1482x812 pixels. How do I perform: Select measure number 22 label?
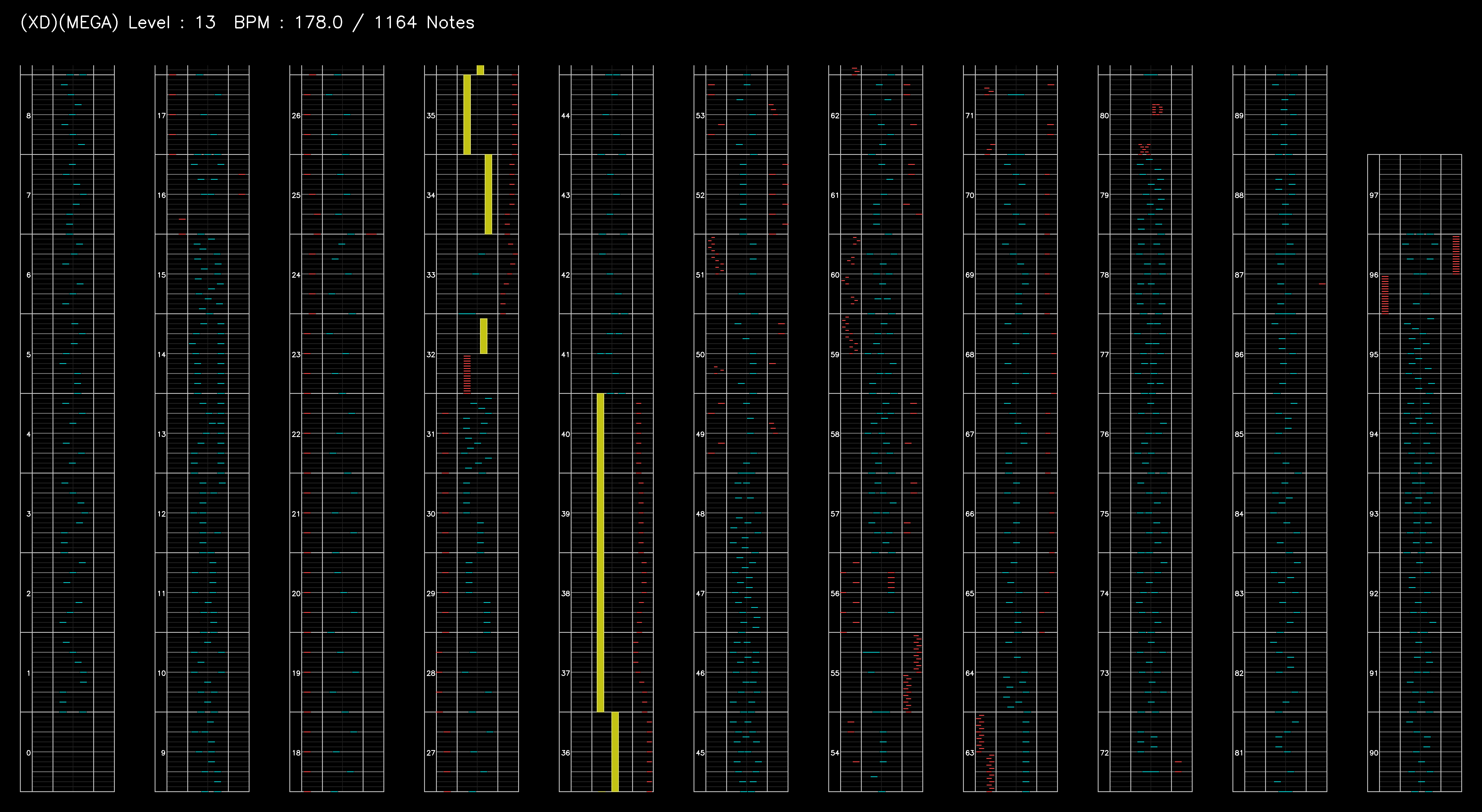[296, 434]
